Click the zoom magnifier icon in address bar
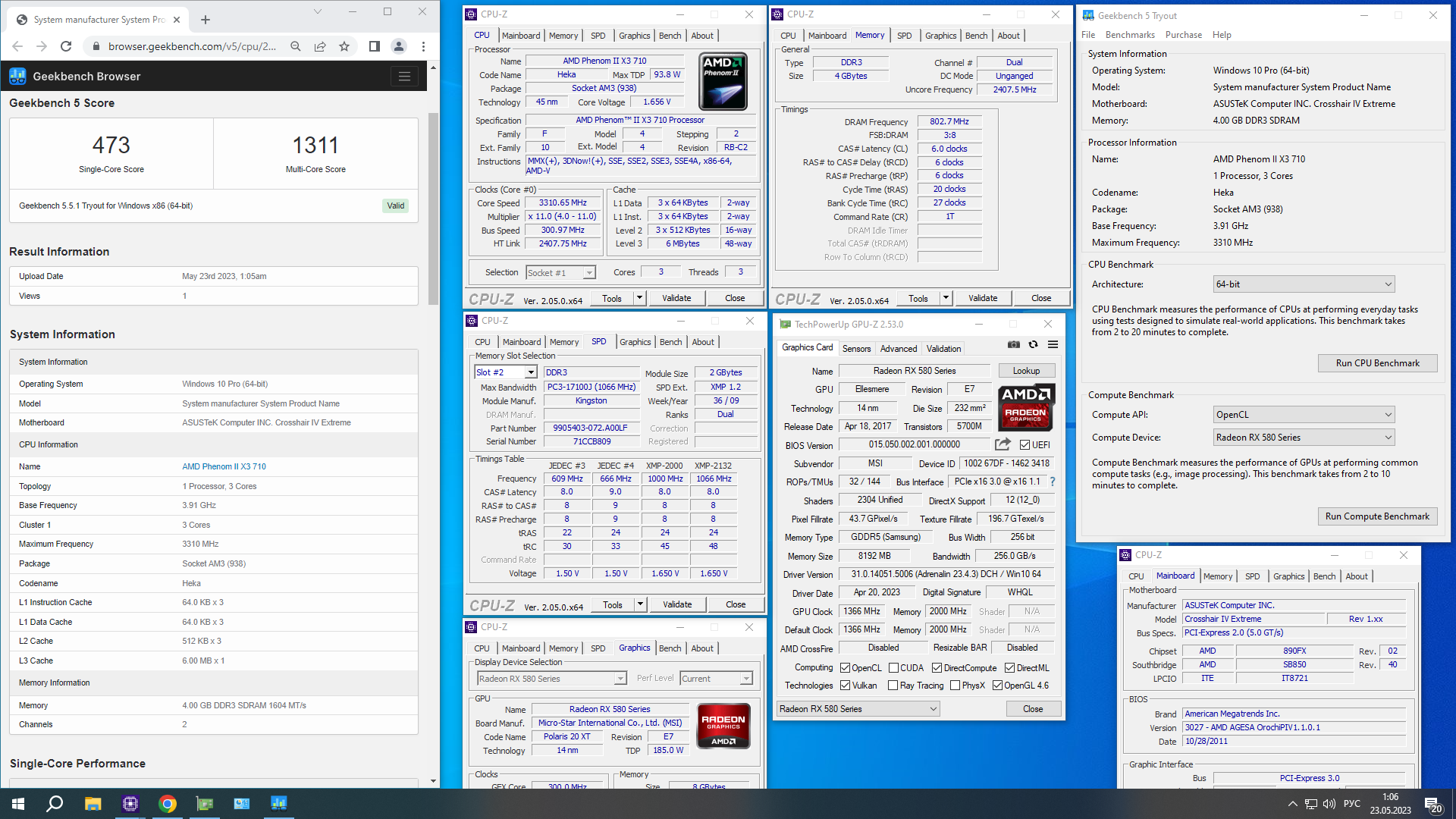Image resolution: width=1456 pixels, height=819 pixels. pos(296,46)
